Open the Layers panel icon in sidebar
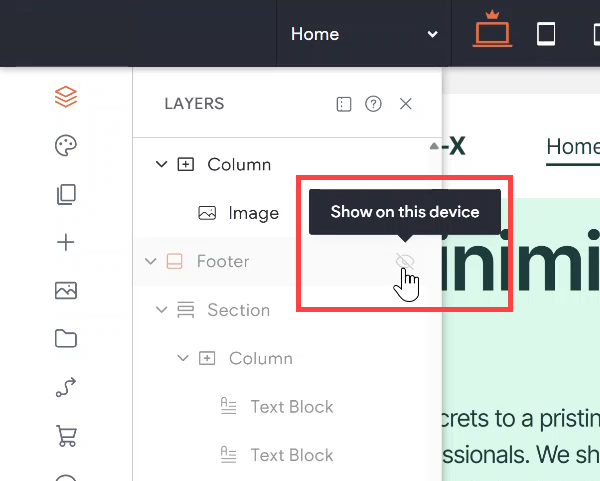The width and height of the screenshot is (600, 481). point(66,97)
